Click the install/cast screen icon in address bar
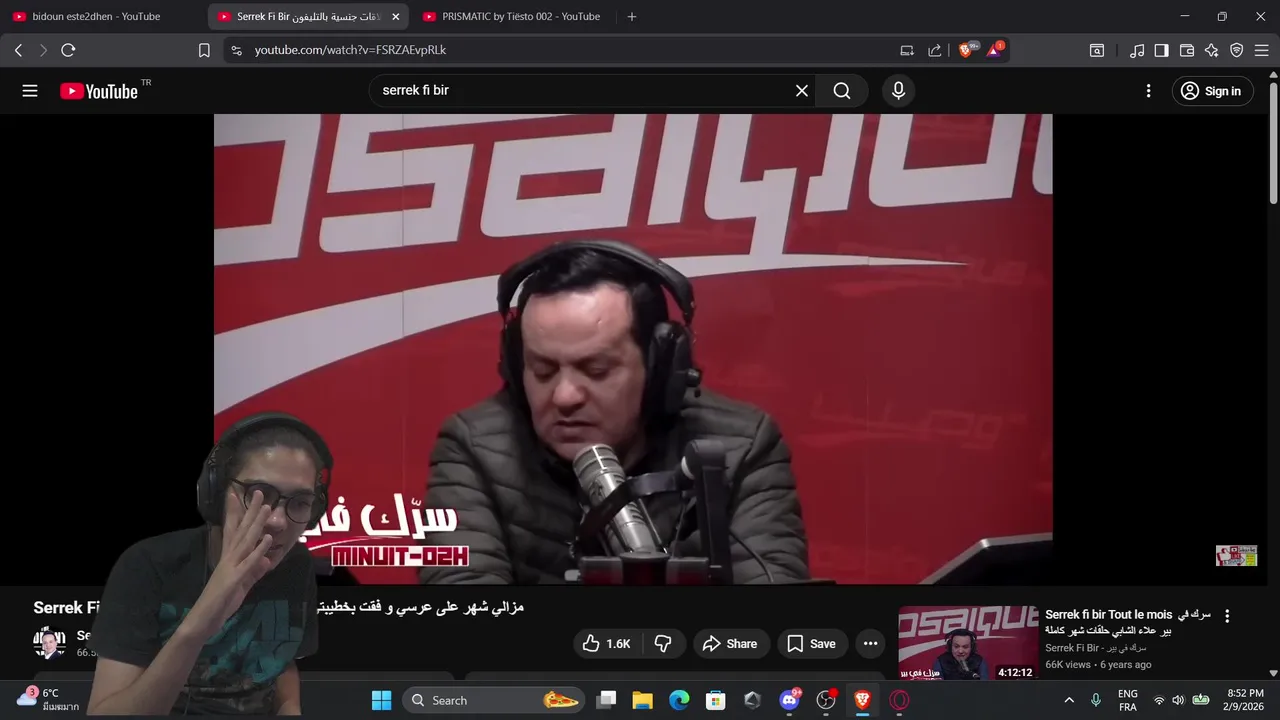1280x720 pixels. point(907,50)
